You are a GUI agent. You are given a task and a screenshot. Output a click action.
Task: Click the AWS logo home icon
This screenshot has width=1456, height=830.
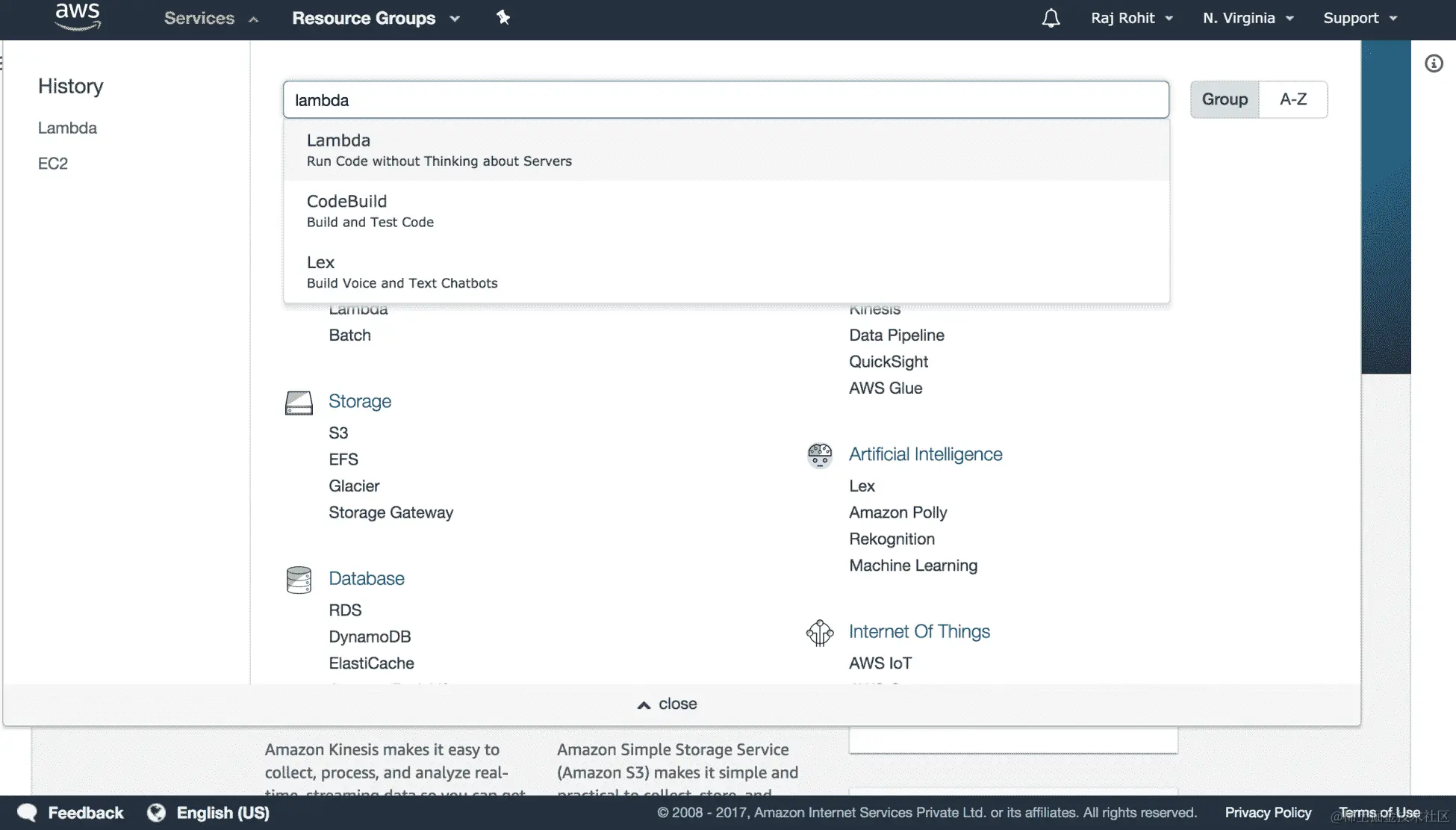click(x=78, y=16)
